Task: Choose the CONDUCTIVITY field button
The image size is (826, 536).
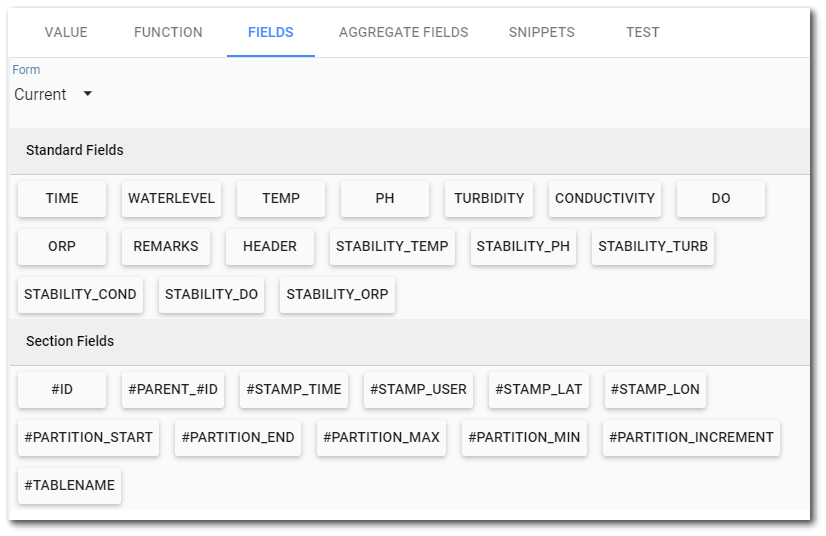Action: coord(605,199)
